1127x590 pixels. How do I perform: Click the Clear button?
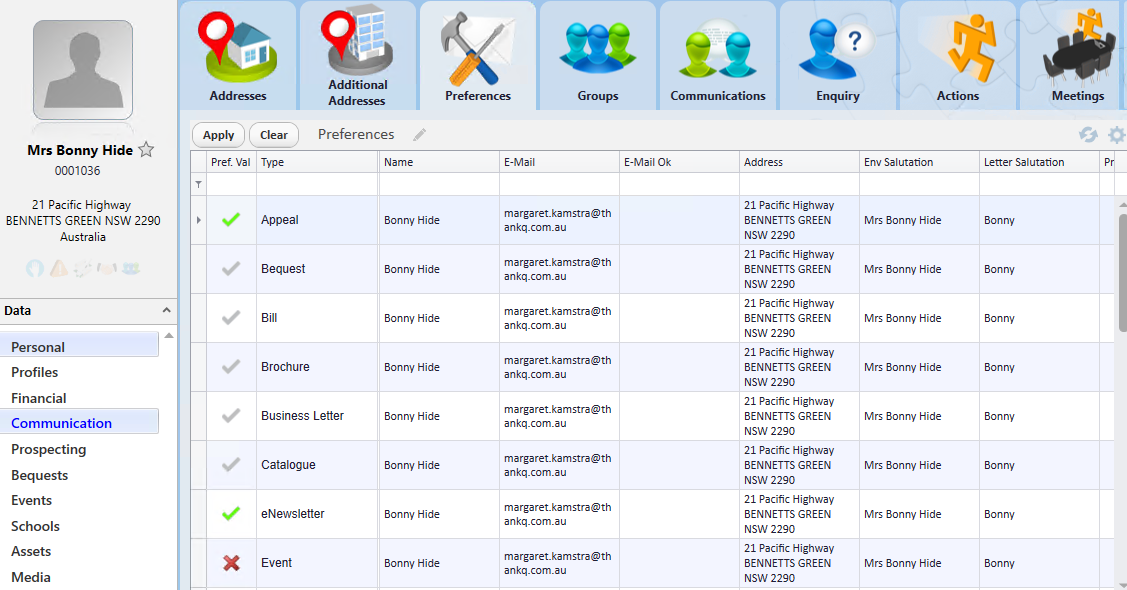pyautogui.click(x=273, y=134)
